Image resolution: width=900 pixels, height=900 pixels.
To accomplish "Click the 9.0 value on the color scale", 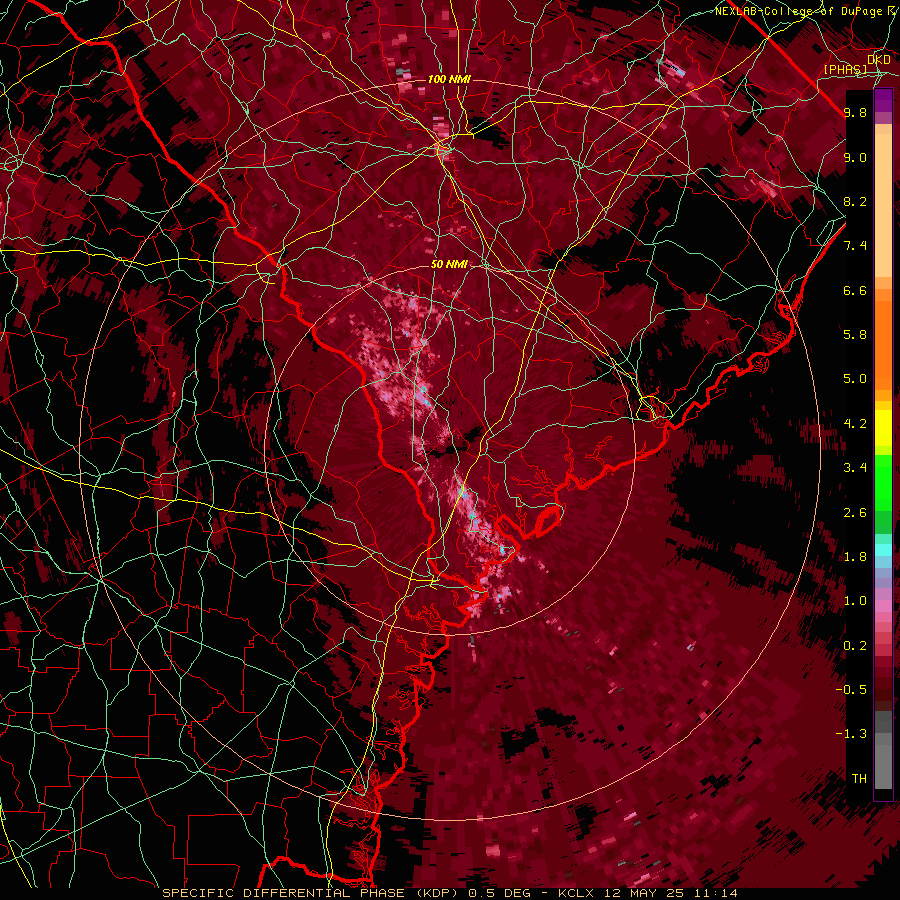I will click(x=855, y=157).
